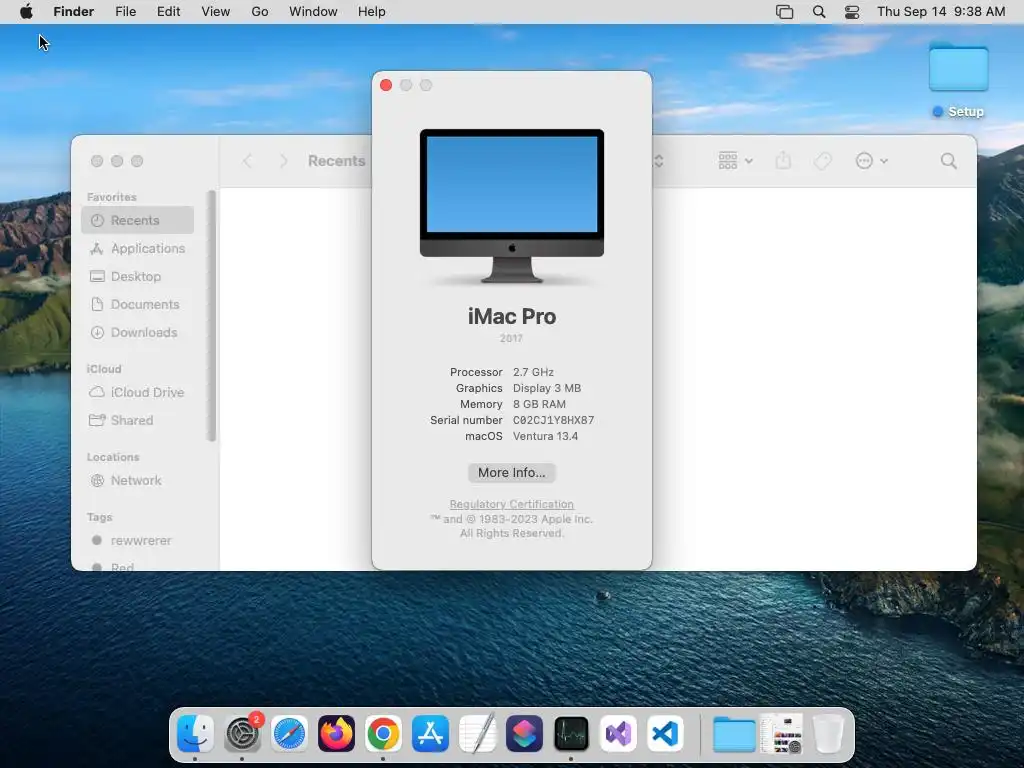1024x768 pixels.
Task: Click the Stage Manager icon in the menu bar
Action: [x=784, y=12]
